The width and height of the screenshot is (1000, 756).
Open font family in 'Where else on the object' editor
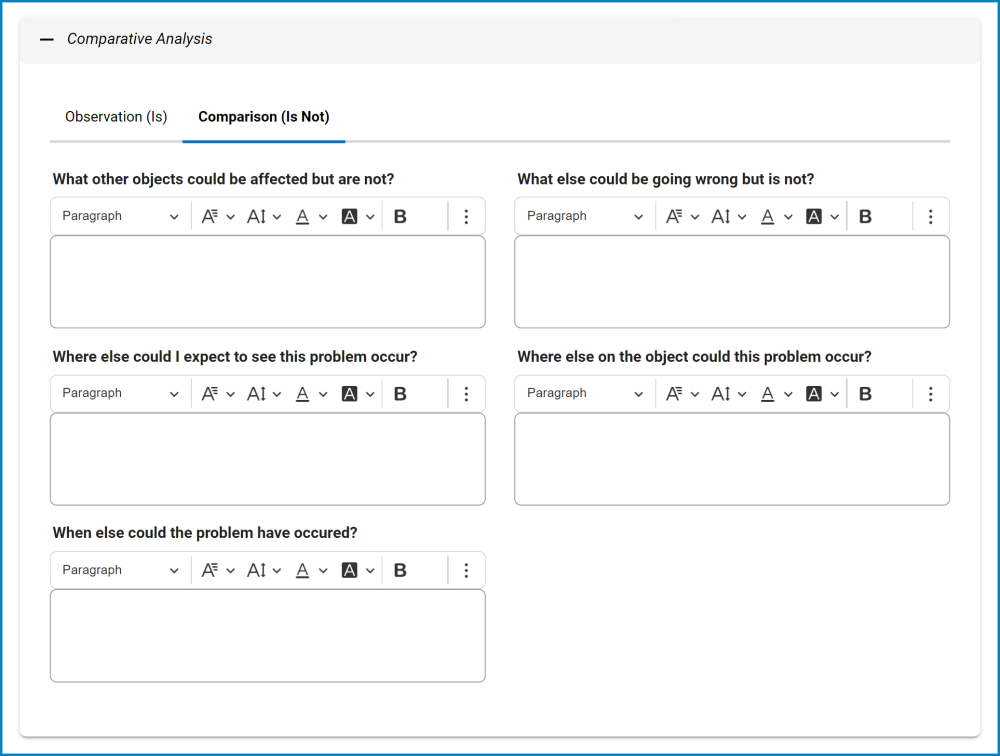(x=683, y=394)
